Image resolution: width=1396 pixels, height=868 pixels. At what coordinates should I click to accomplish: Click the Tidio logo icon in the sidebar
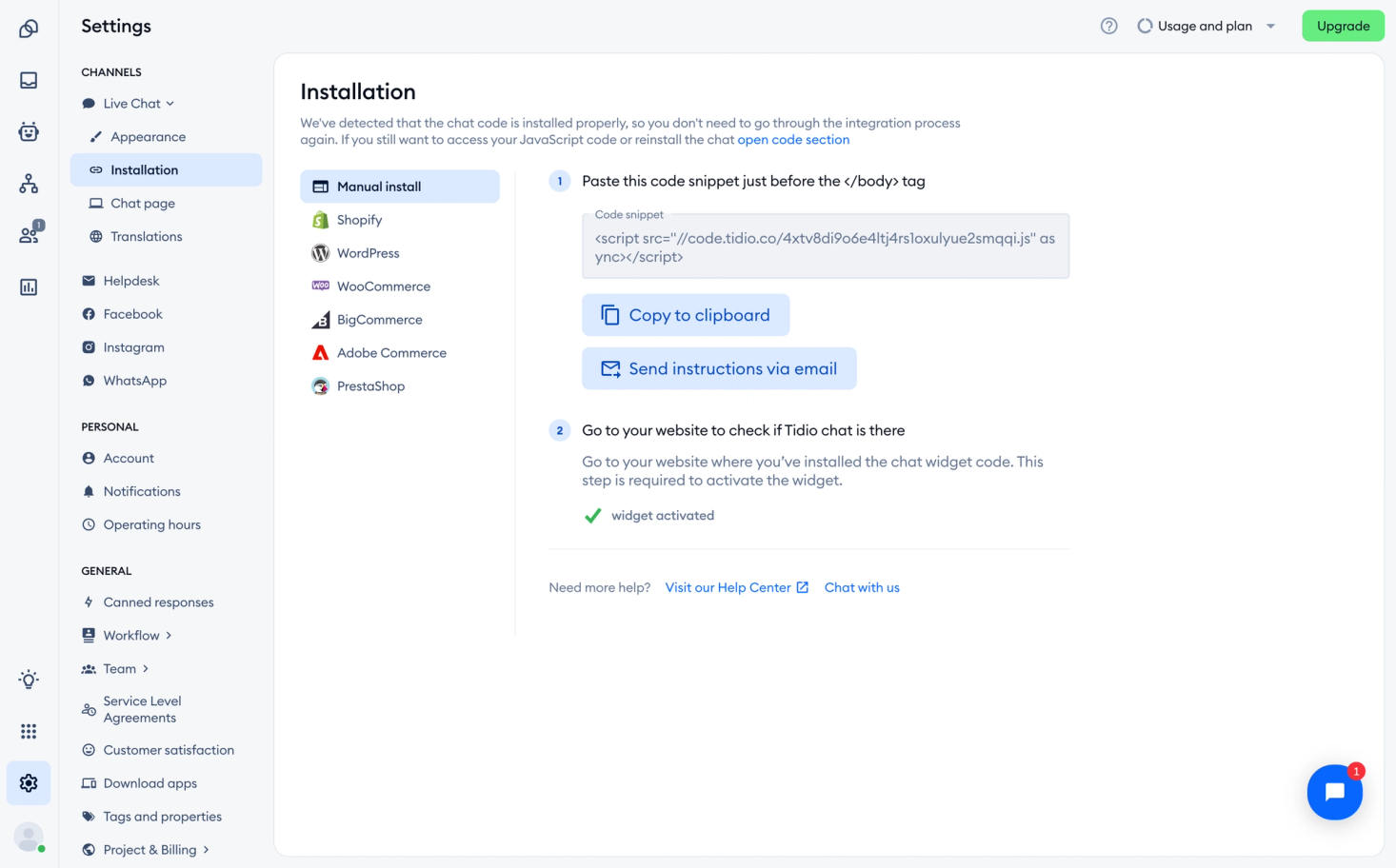[x=29, y=29]
